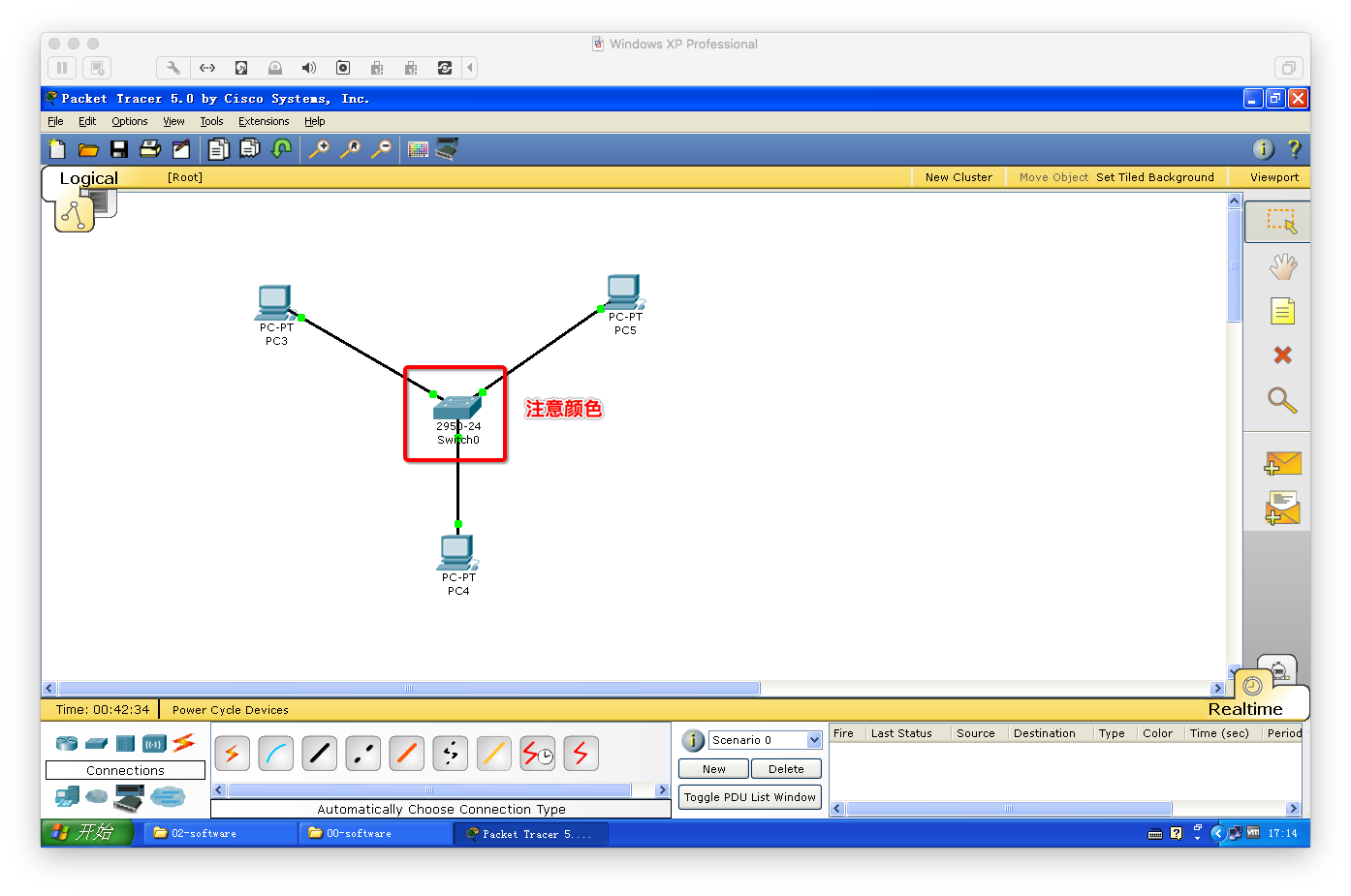Switch to the Logical workspace tab
1351x896 pixels.
click(89, 178)
